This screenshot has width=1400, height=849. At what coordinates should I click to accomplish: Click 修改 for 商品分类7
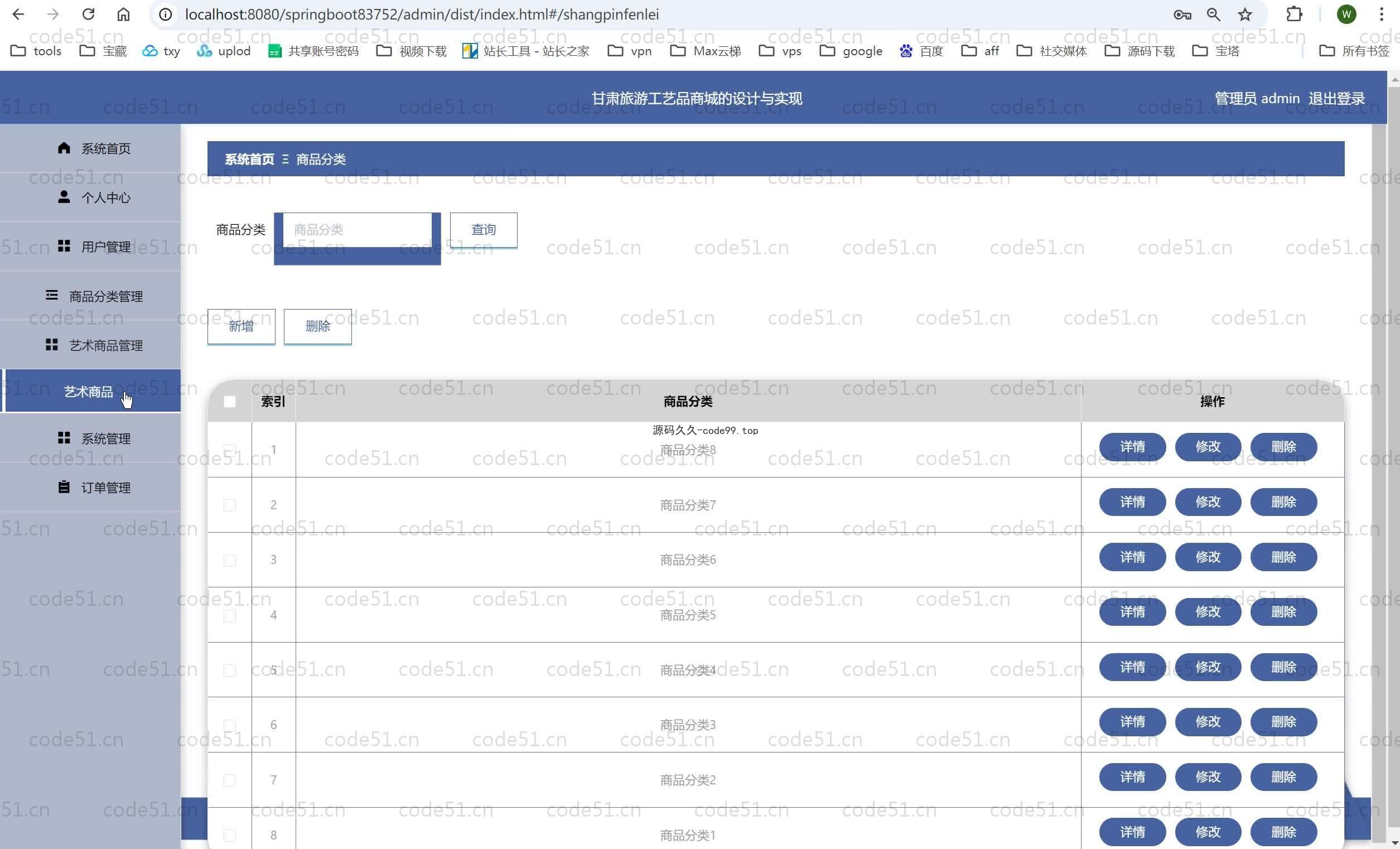(1208, 502)
